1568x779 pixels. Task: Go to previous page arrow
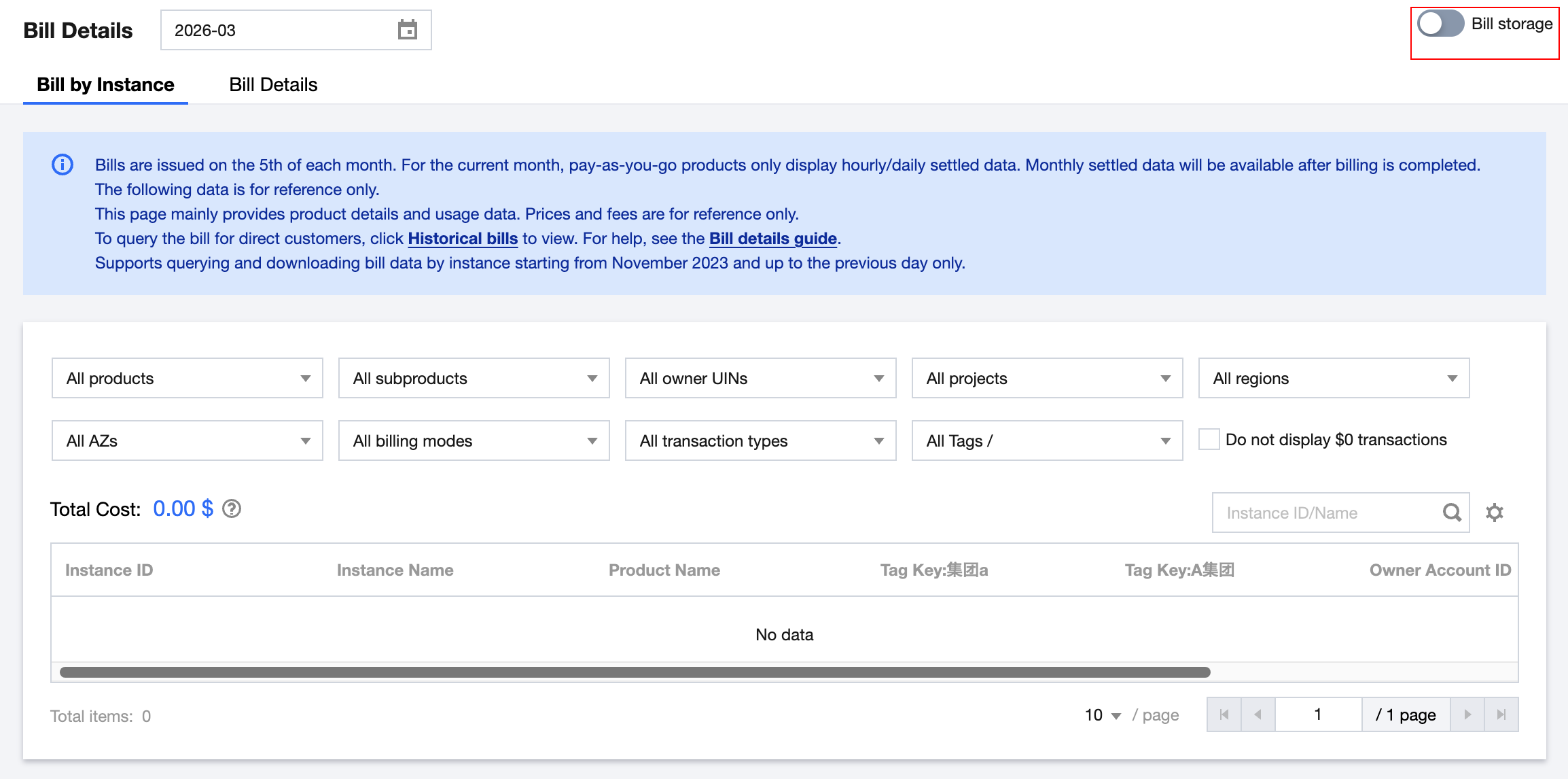(x=1258, y=714)
